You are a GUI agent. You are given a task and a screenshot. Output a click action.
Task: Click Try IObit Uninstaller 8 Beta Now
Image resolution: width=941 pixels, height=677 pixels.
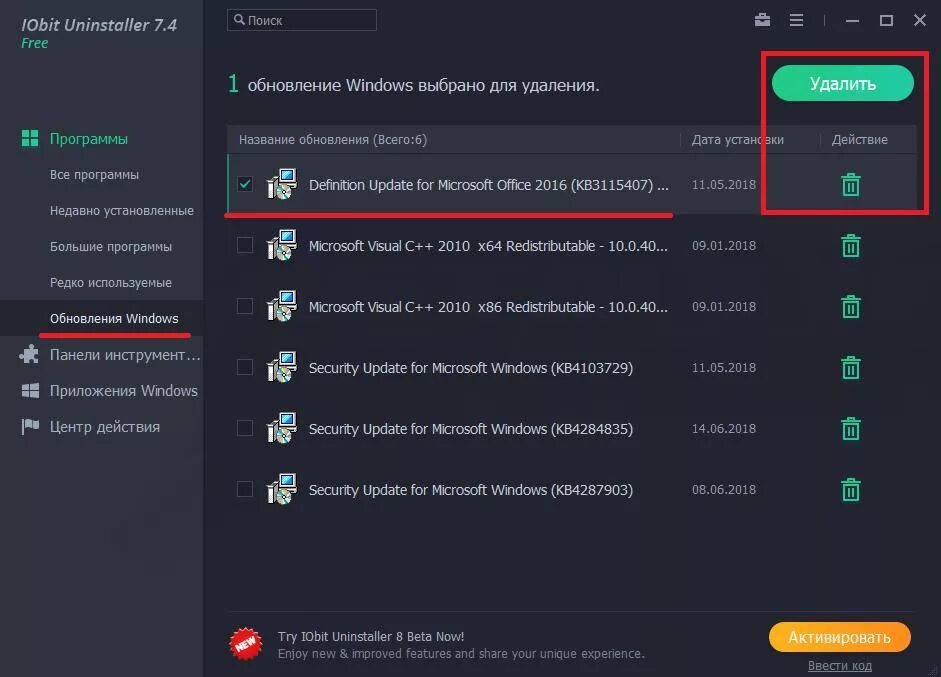371,636
